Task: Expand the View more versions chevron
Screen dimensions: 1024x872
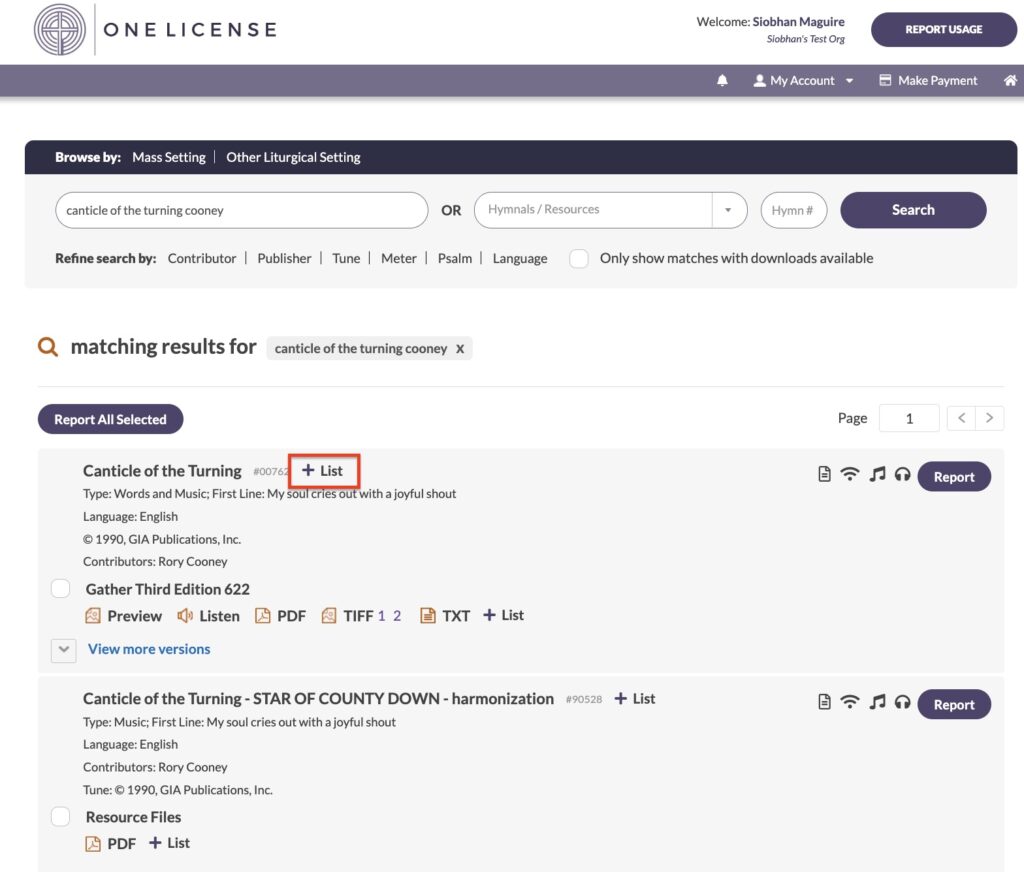Action: [x=64, y=650]
